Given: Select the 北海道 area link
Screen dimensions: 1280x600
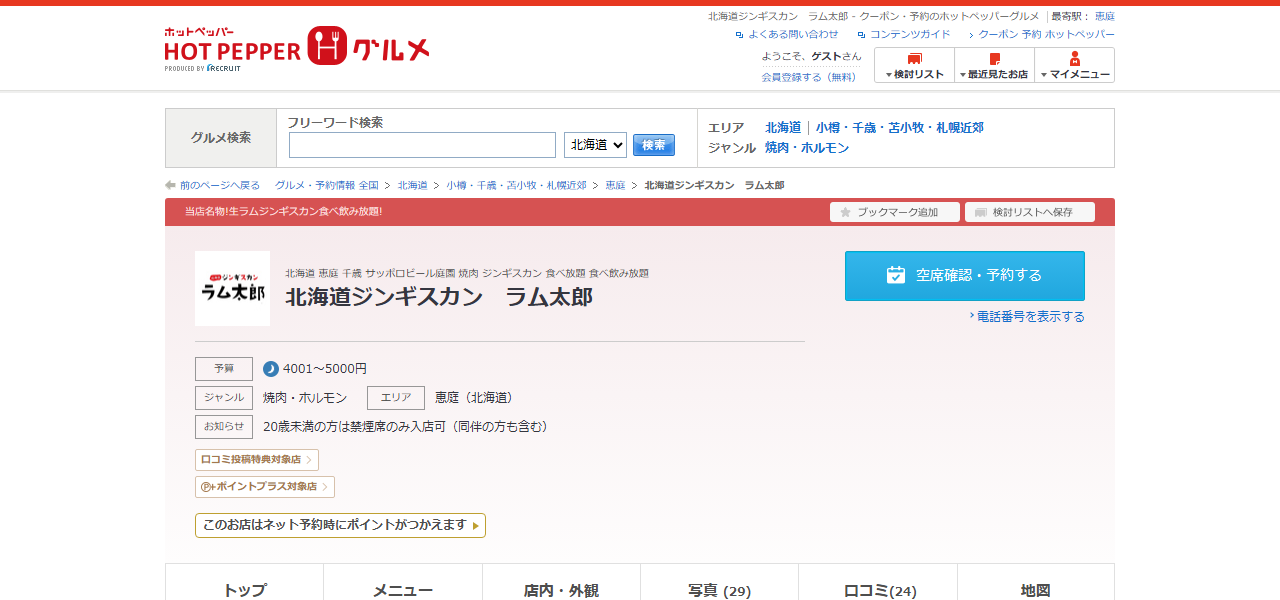Looking at the screenshot, I should click(x=783, y=128).
